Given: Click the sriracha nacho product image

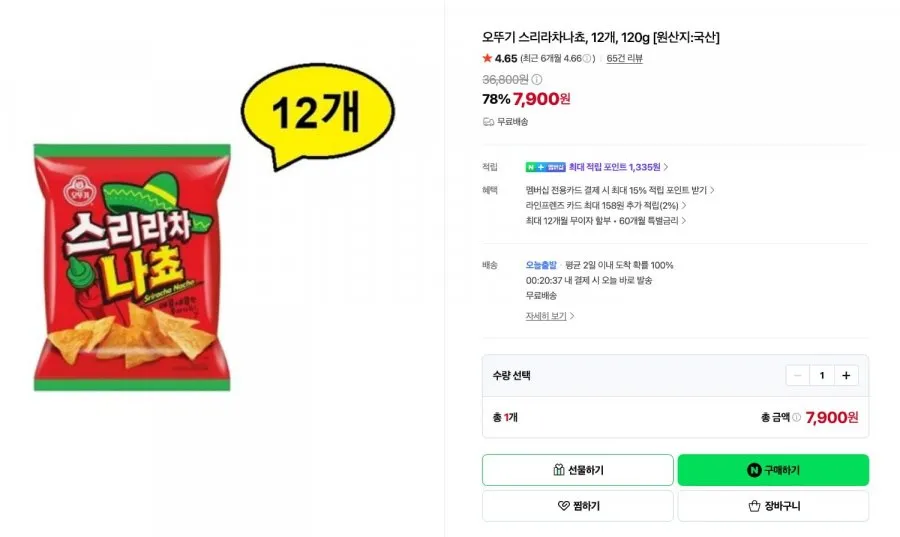Looking at the screenshot, I should pos(132,267).
